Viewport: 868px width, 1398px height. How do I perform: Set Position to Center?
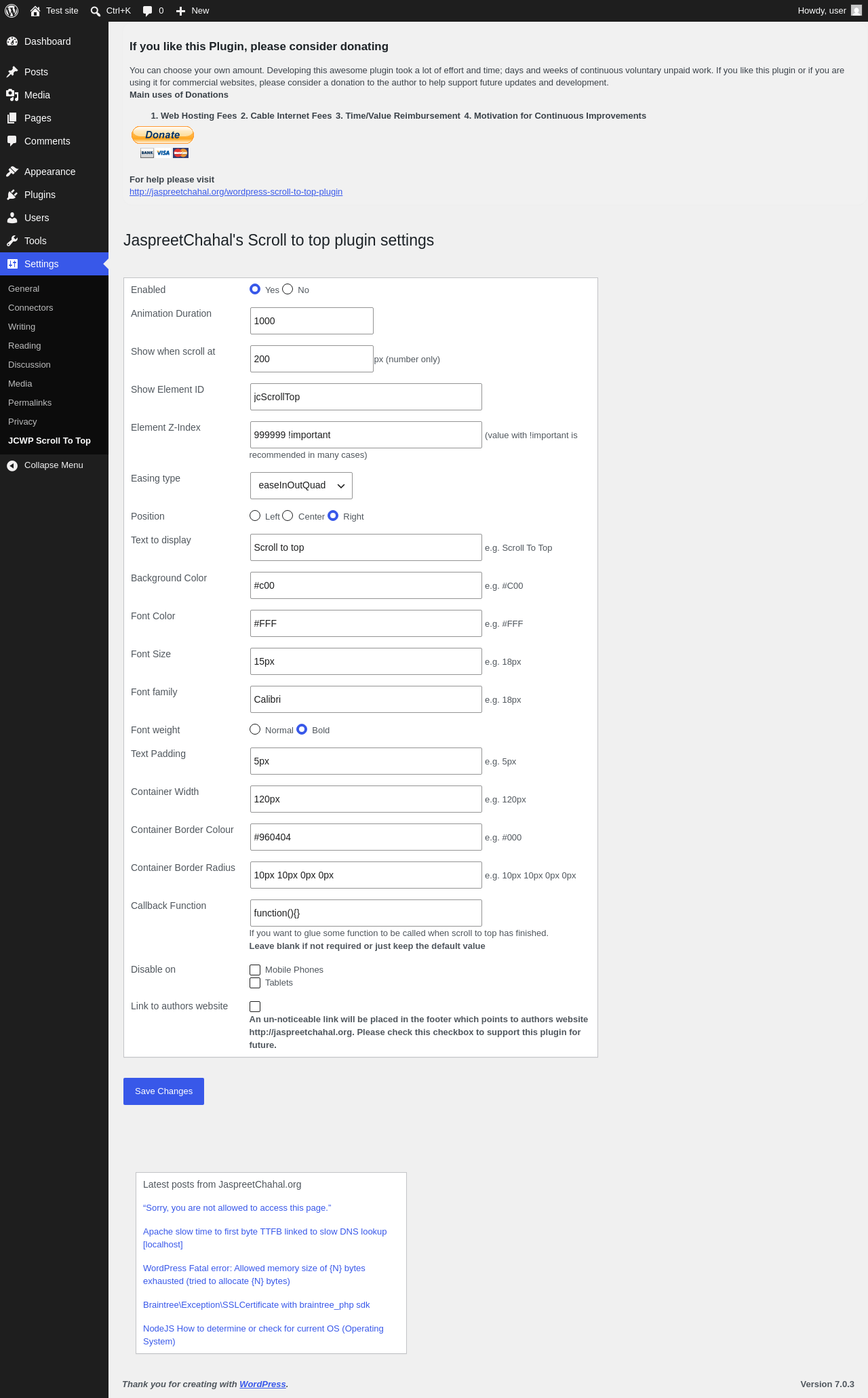tap(288, 516)
